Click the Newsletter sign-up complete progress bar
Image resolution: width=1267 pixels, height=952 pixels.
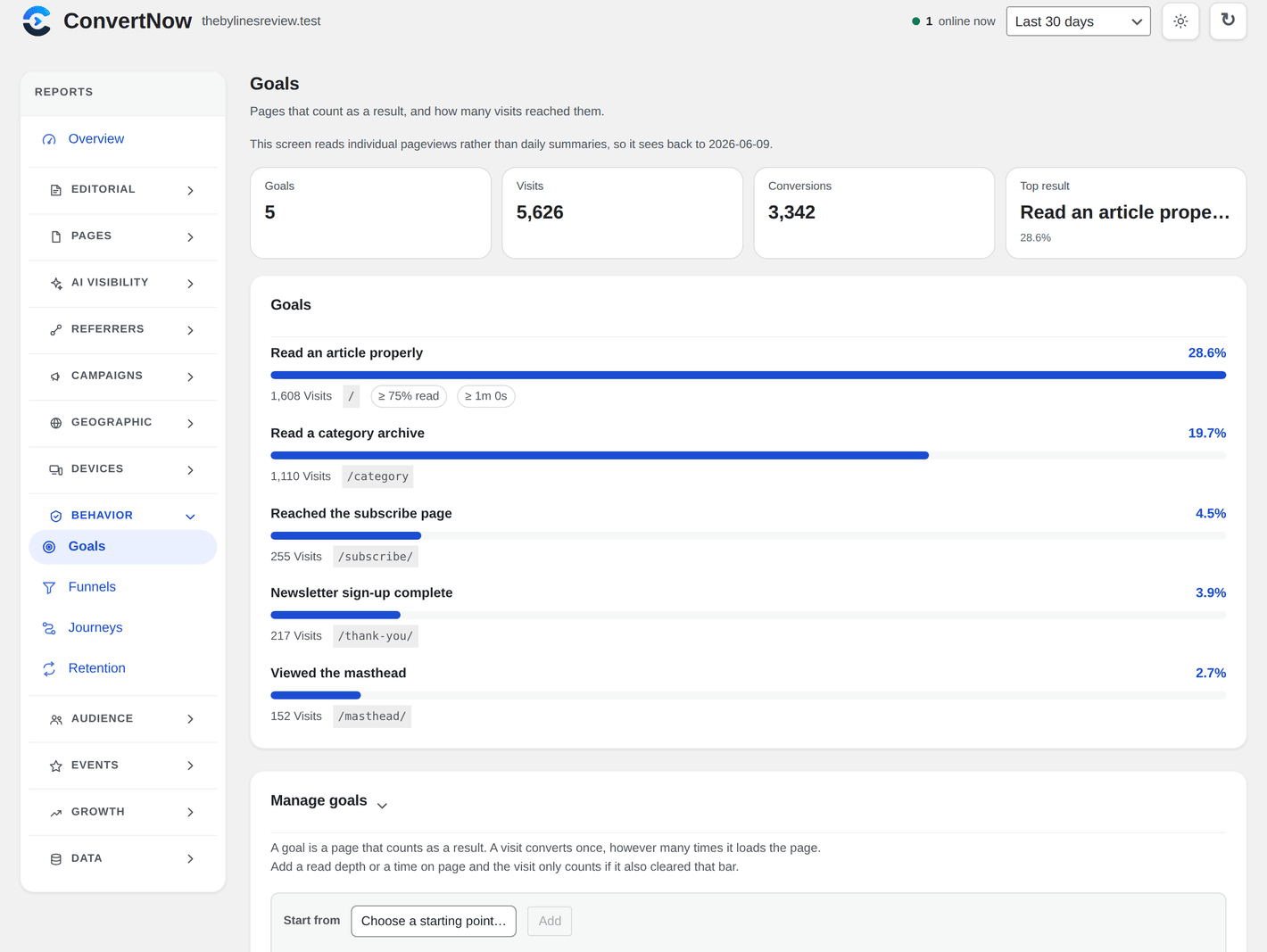click(x=748, y=615)
